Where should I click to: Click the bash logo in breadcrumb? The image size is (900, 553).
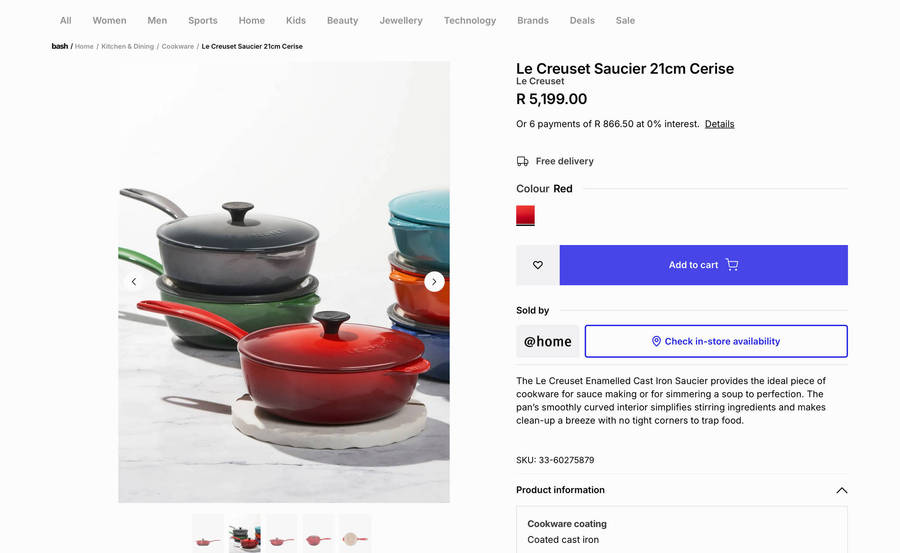pyautogui.click(x=60, y=46)
